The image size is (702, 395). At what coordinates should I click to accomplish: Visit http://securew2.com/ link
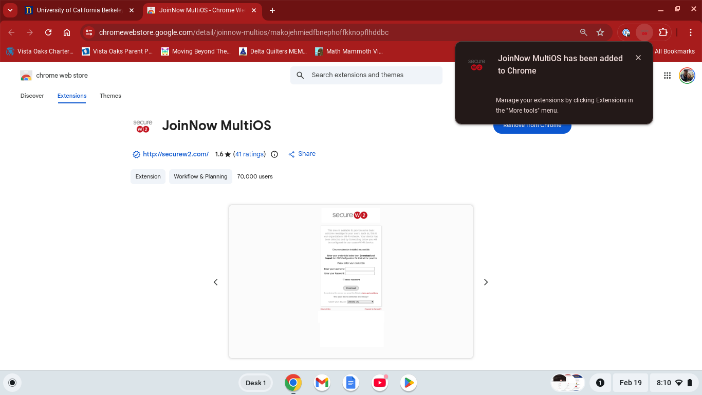176,154
